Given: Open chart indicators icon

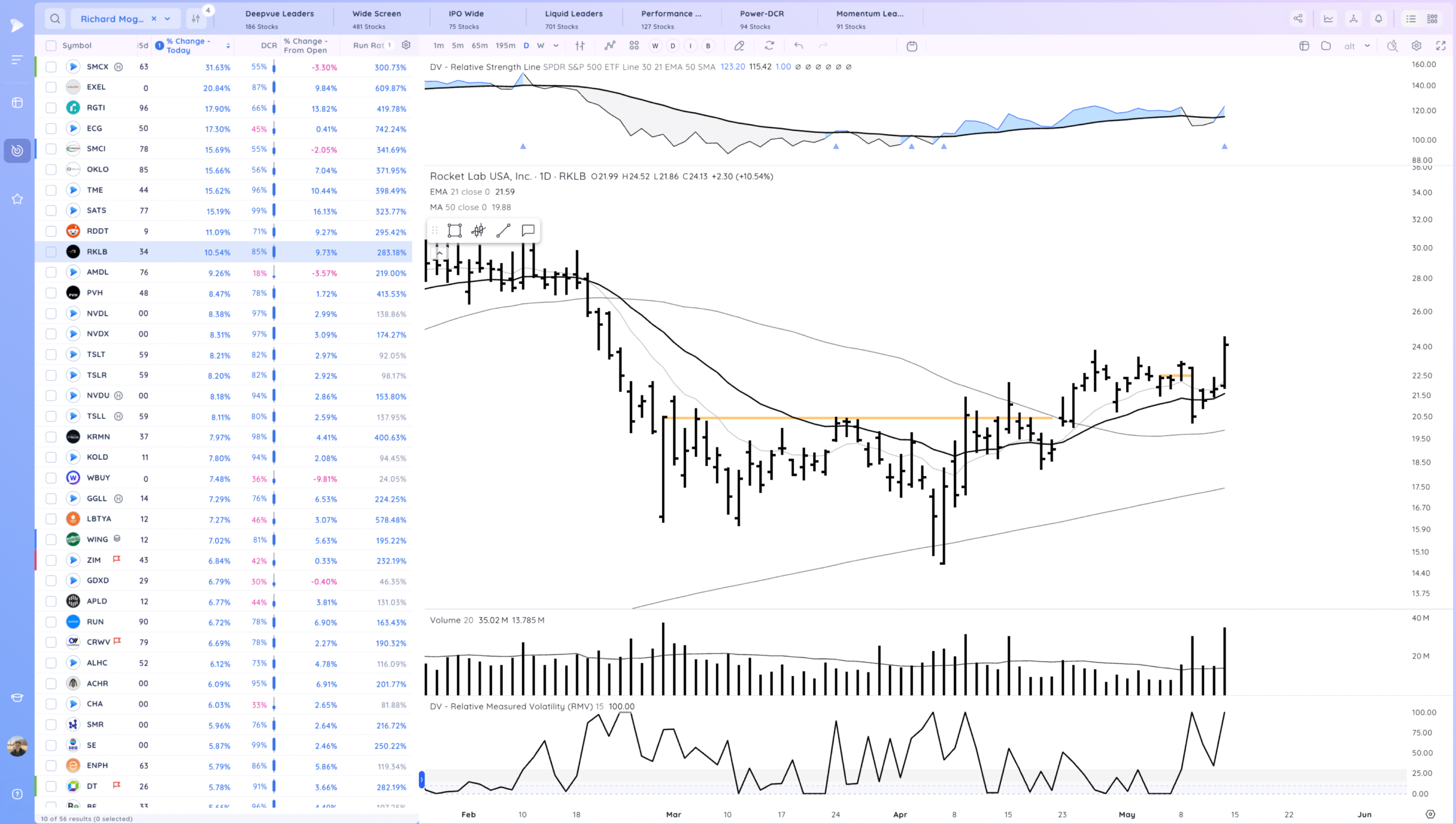Looking at the screenshot, I should coord(610,46).
